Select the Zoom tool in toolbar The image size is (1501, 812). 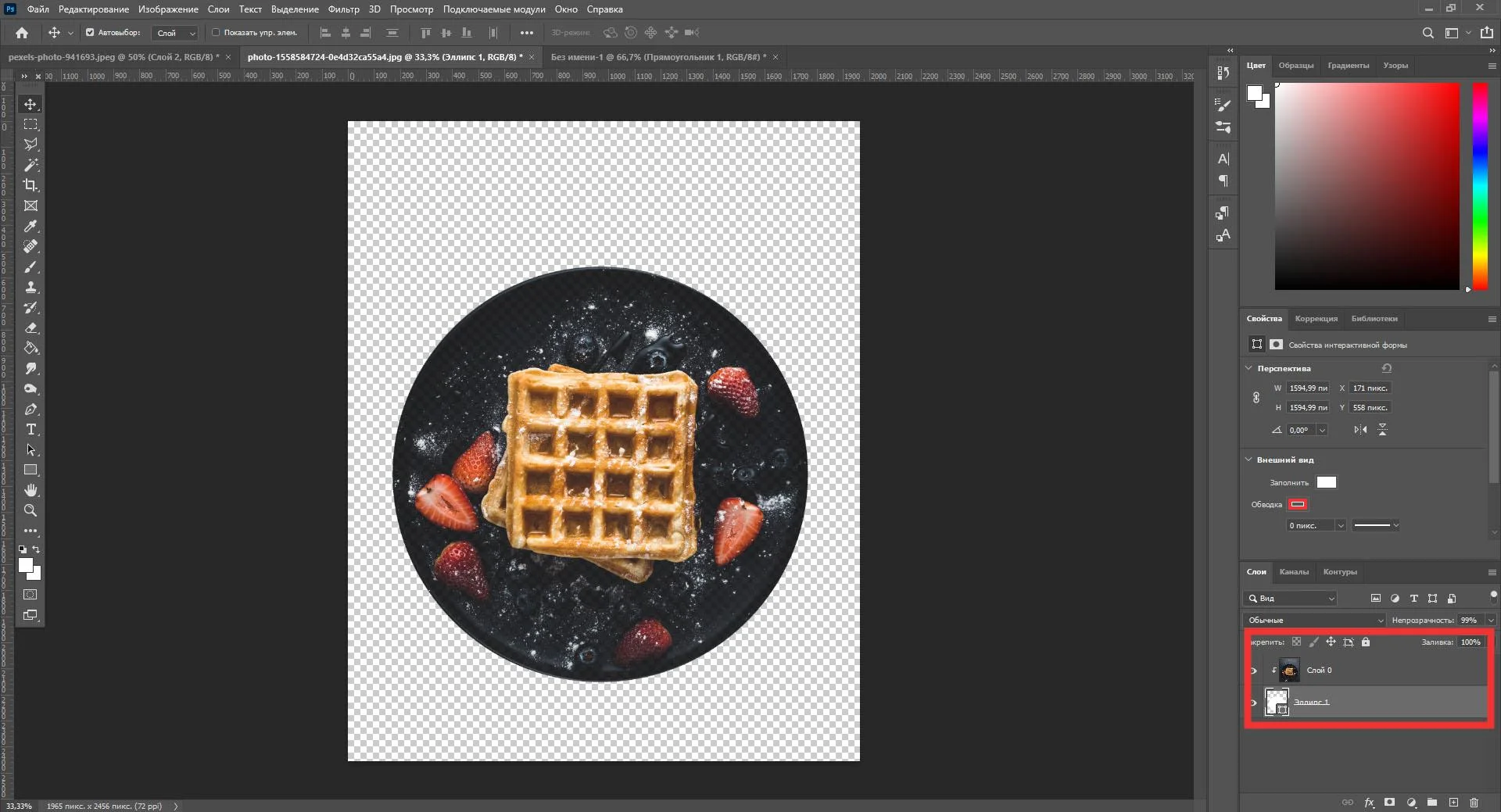click(x=30, y=510)
